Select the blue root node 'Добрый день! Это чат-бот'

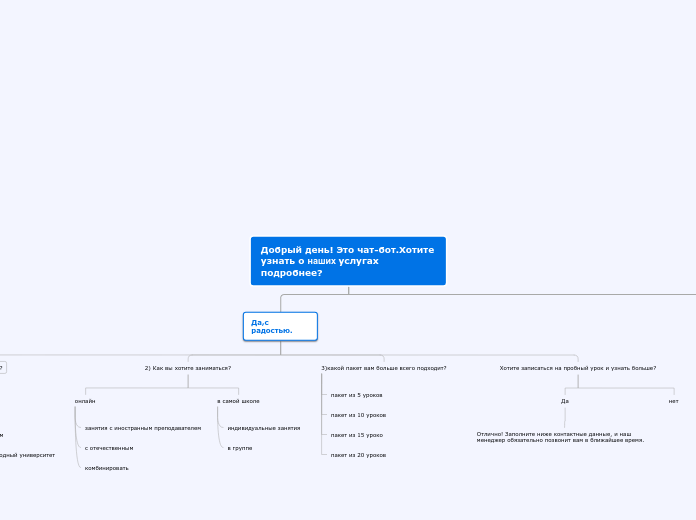(348, 261)
